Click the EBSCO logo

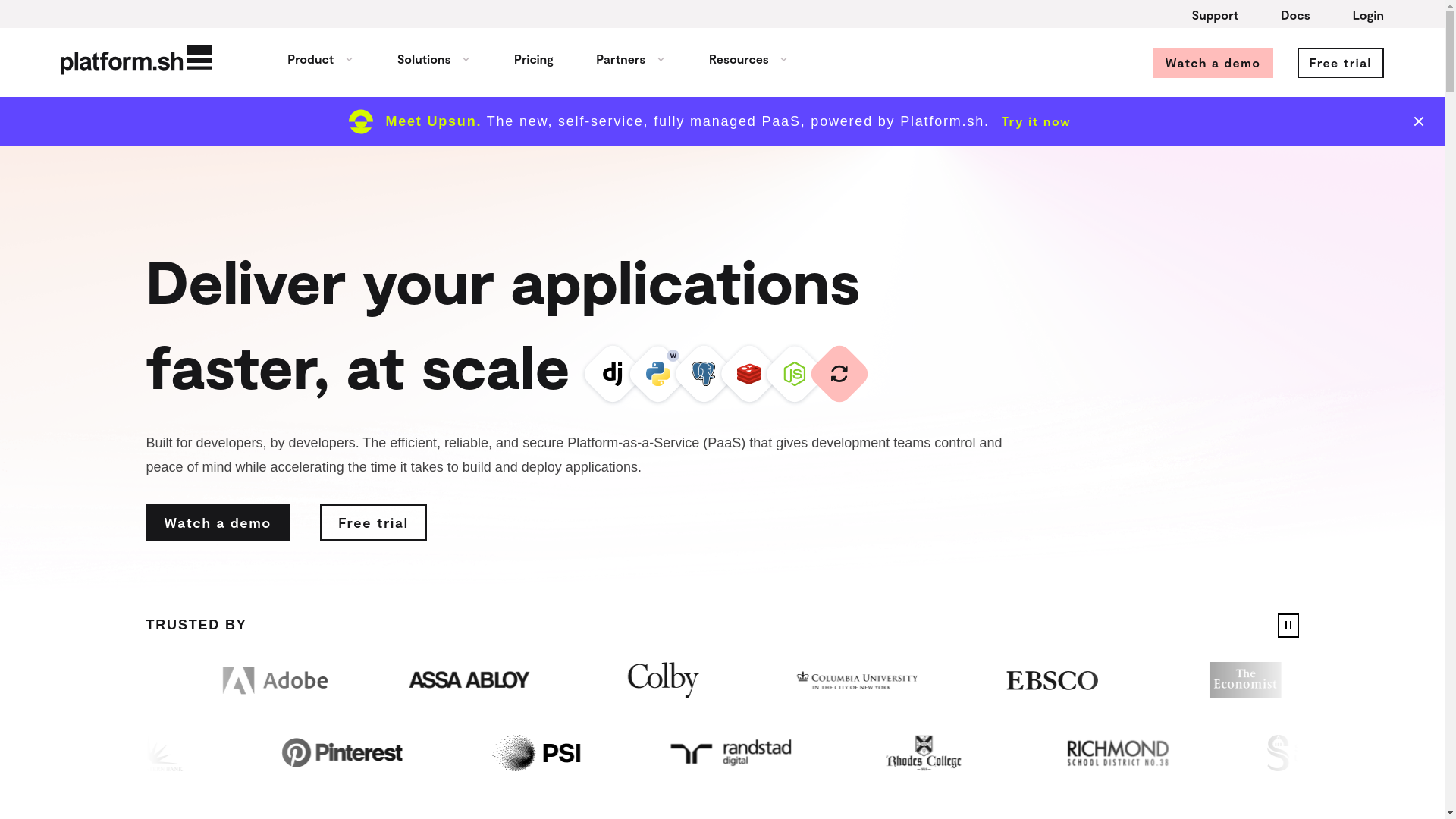click(x=1052, y=680)
